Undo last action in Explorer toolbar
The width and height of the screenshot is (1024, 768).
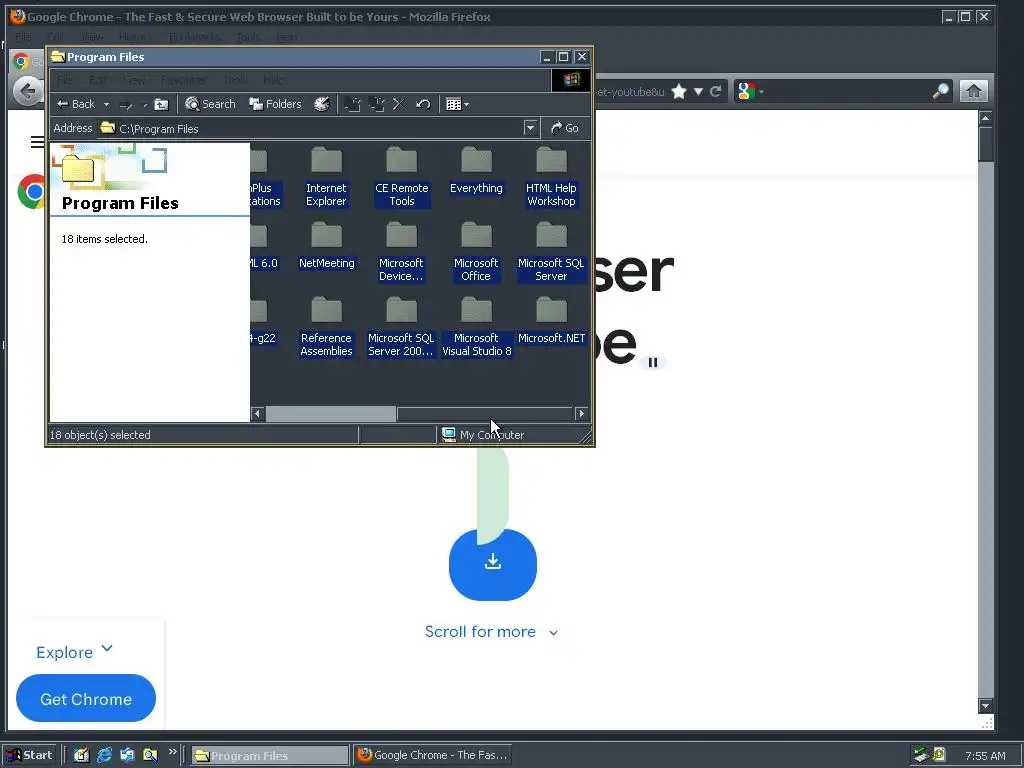tap(423, 104)
